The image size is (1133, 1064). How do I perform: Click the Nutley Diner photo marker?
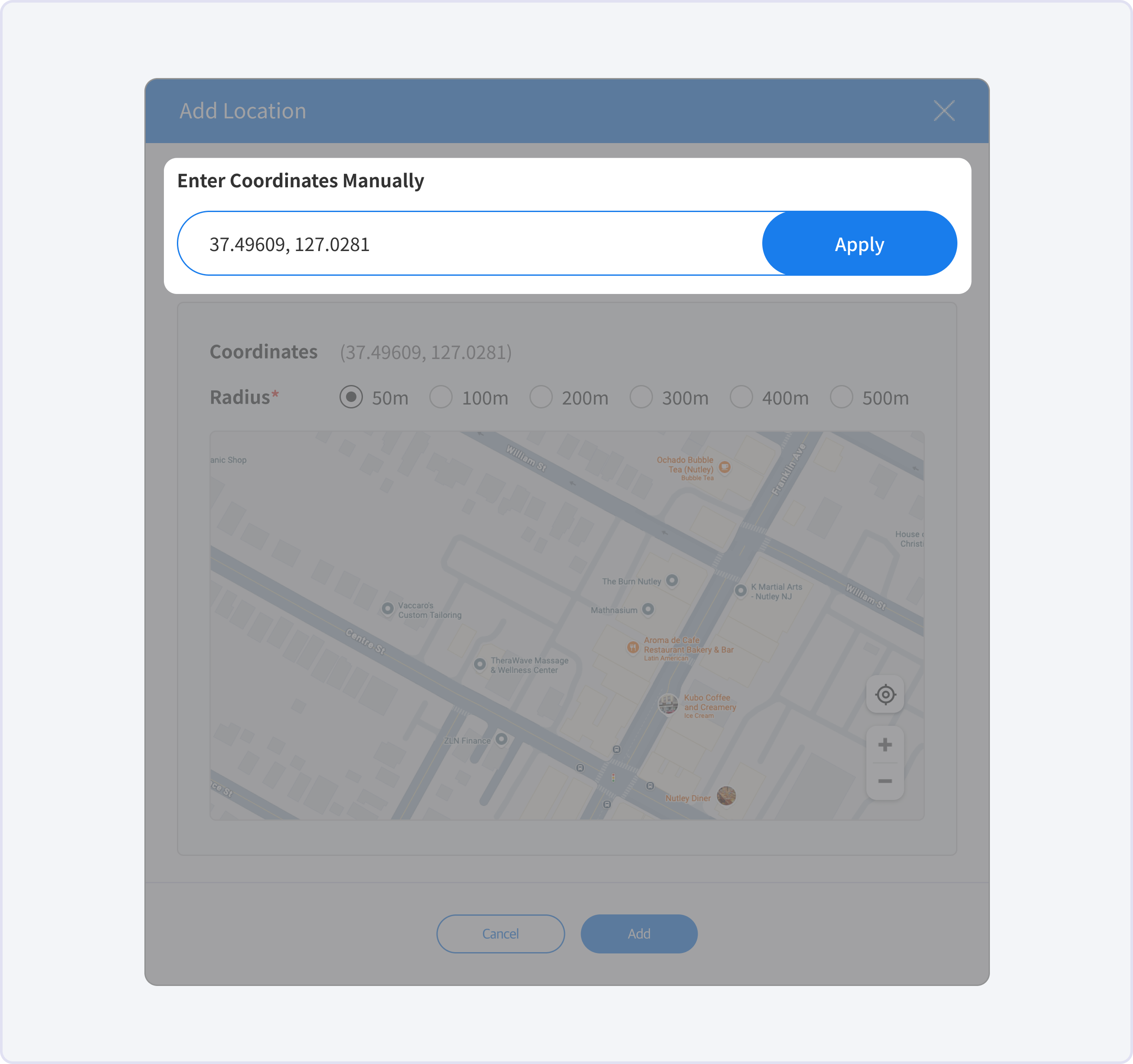point(726,796)
